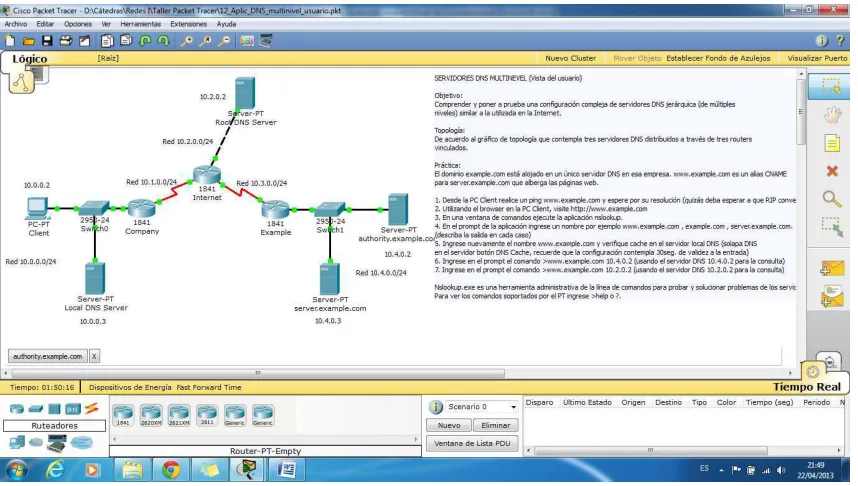The height and width of the screenshot is (486, 858).
Task: Zoom in with the plus magnifier
Action: [x=187, y=41]
